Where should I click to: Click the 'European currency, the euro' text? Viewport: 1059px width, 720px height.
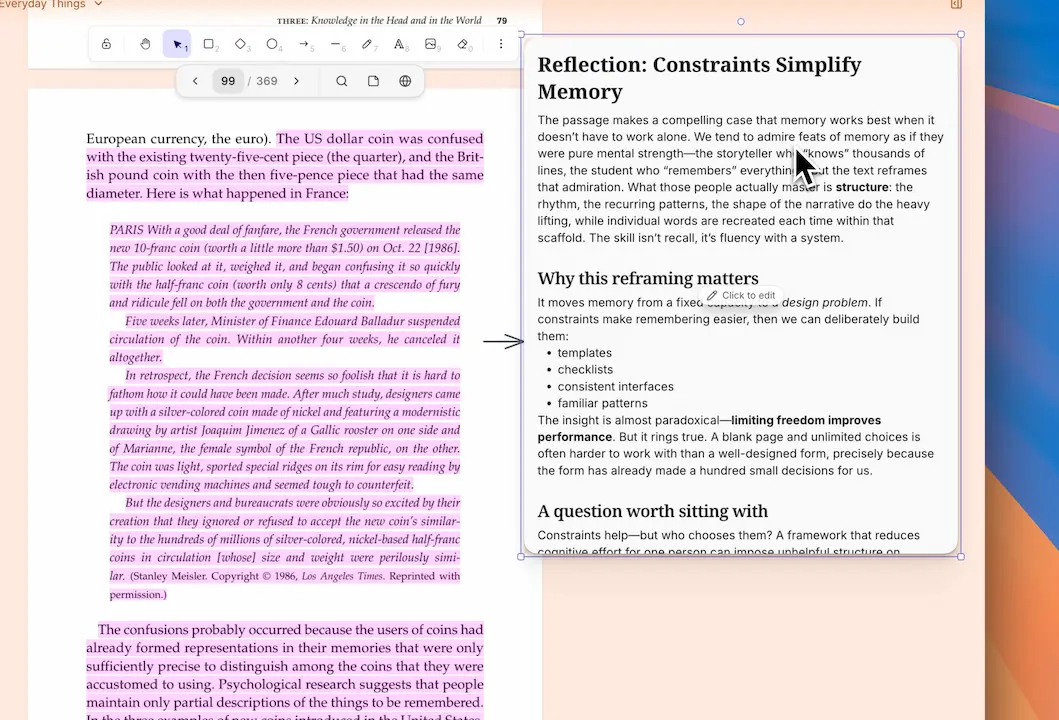(x=178, y=138)
